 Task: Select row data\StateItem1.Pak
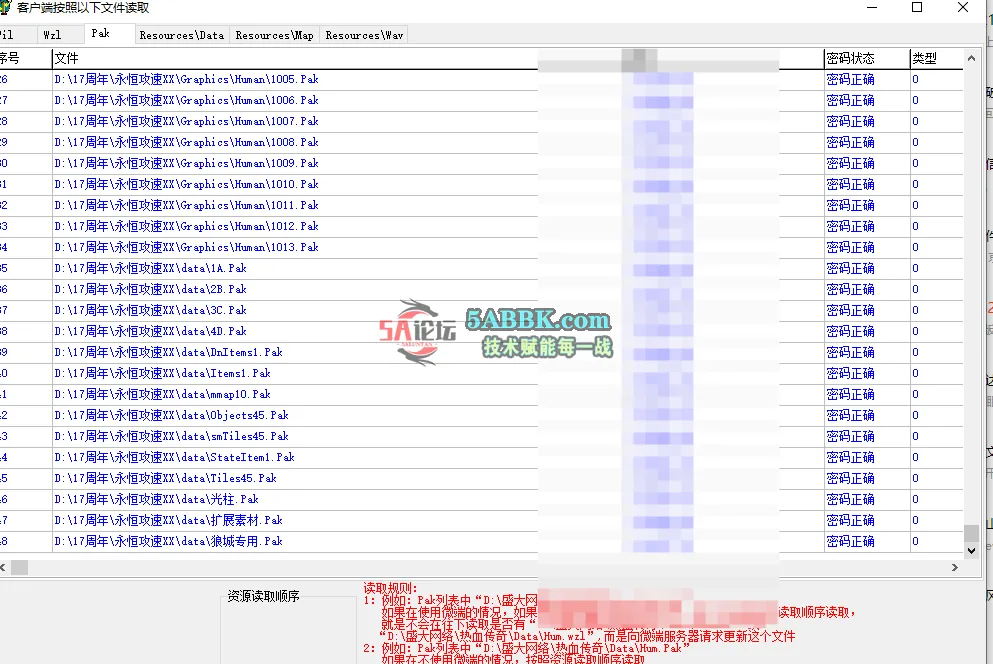coord(481,457)
